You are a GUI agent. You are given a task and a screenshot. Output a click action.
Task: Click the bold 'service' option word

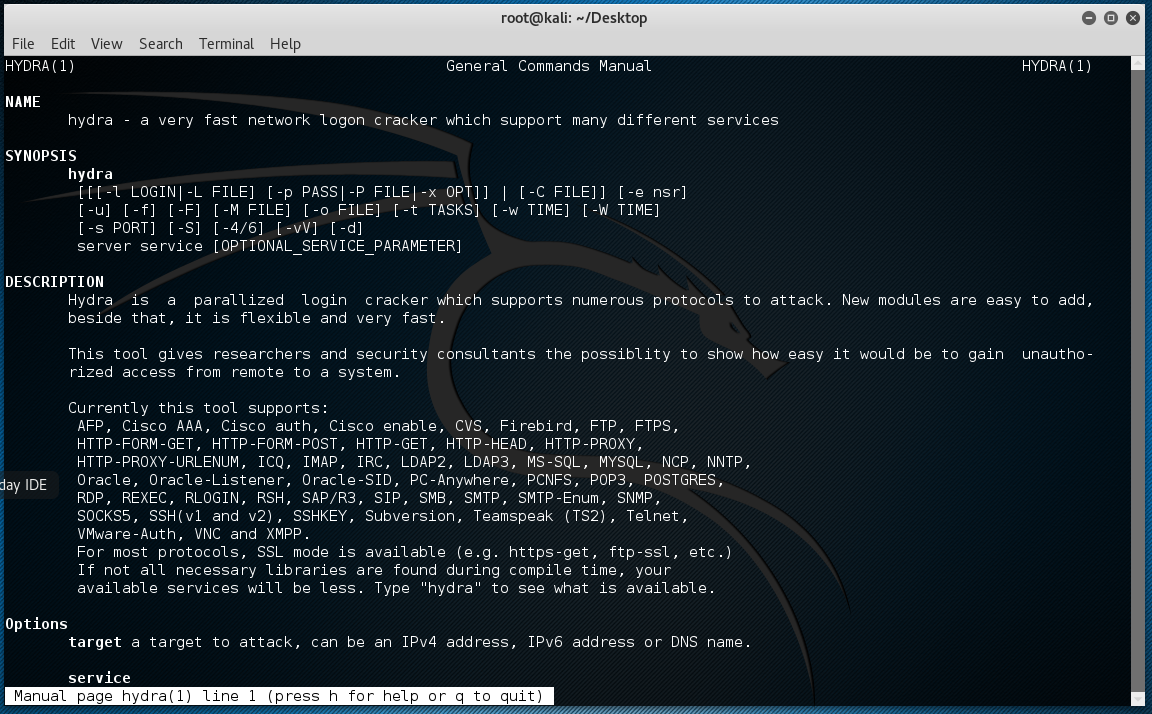click(99, 677)
